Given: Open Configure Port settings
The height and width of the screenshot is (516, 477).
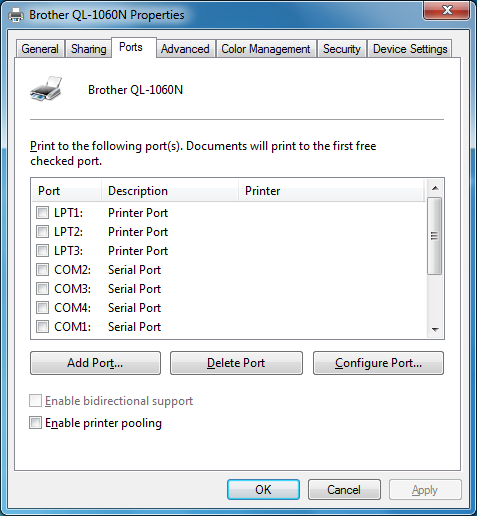Looking at the screenshot, I should [378, 363].
